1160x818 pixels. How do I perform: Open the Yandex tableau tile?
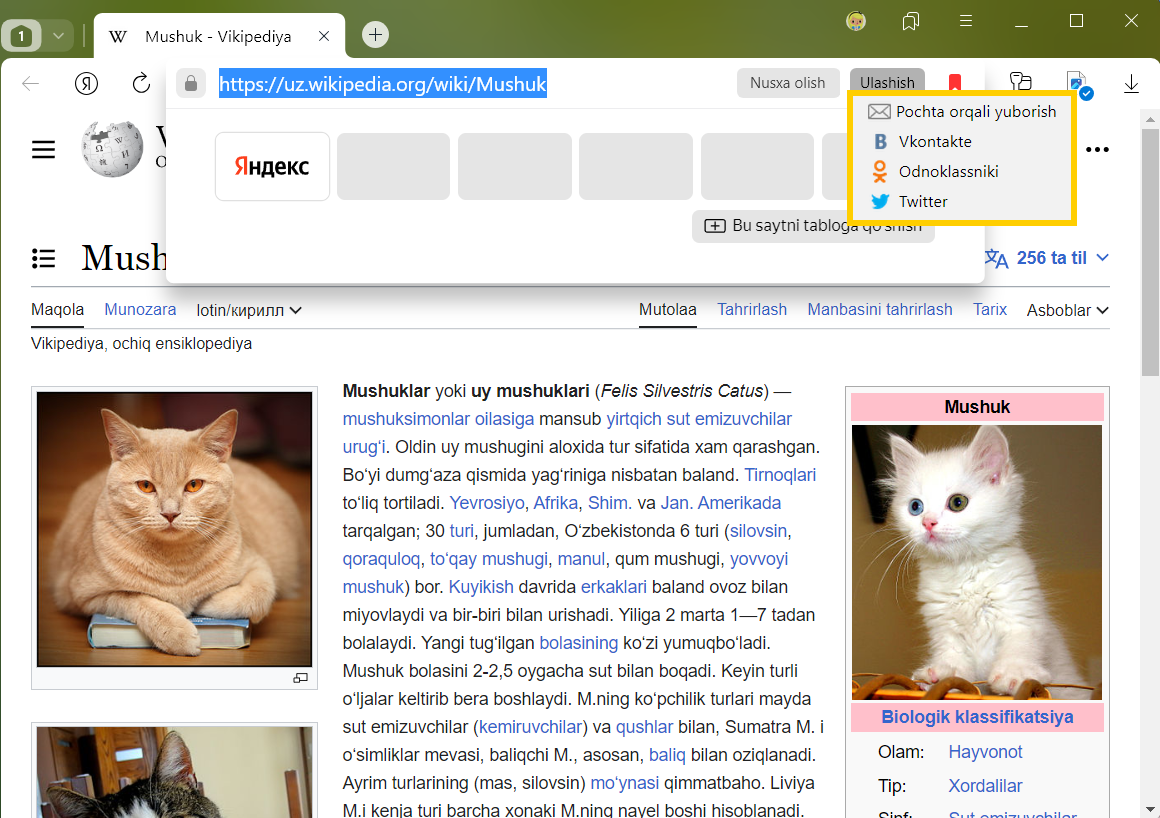coord(272,166)
